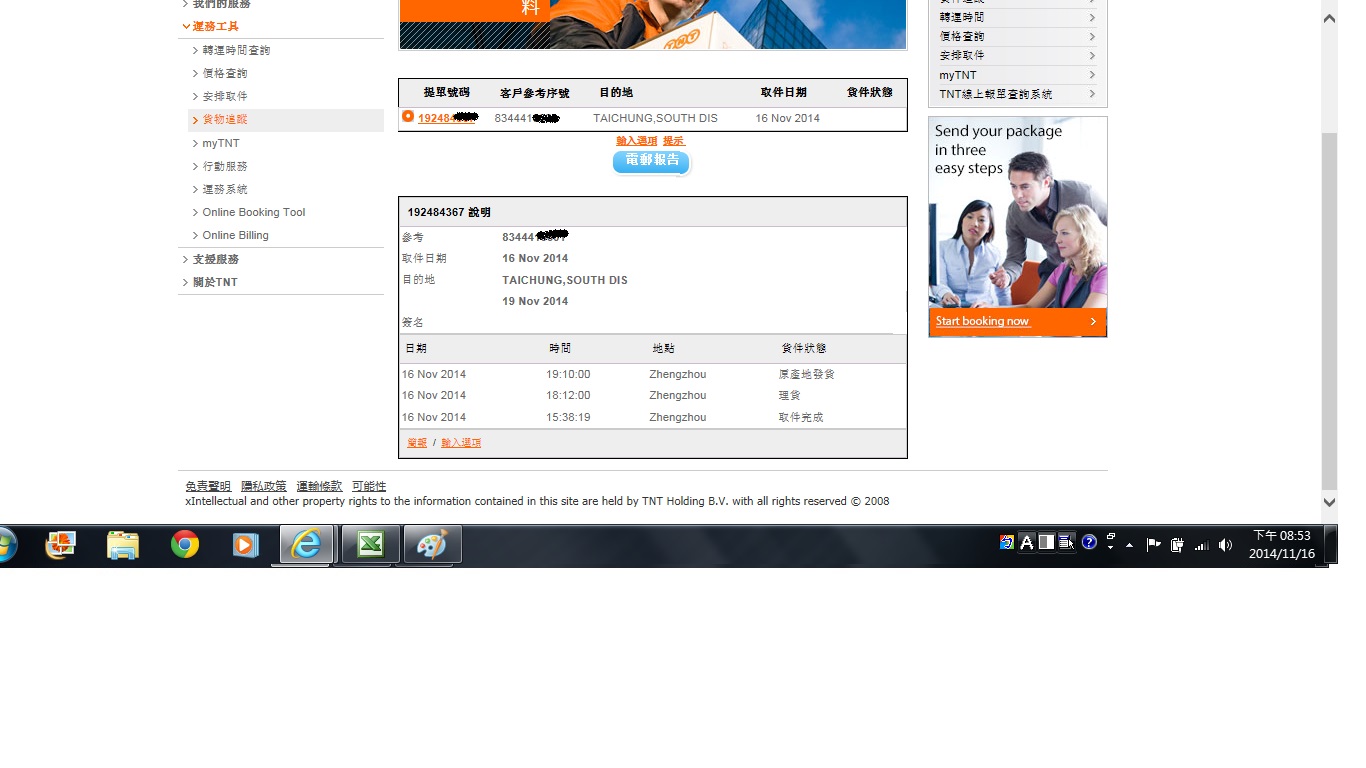Viewport: 1366px width, 768px height.
Task: Click the blue question-mark help tray icon
Action: 1090,542
